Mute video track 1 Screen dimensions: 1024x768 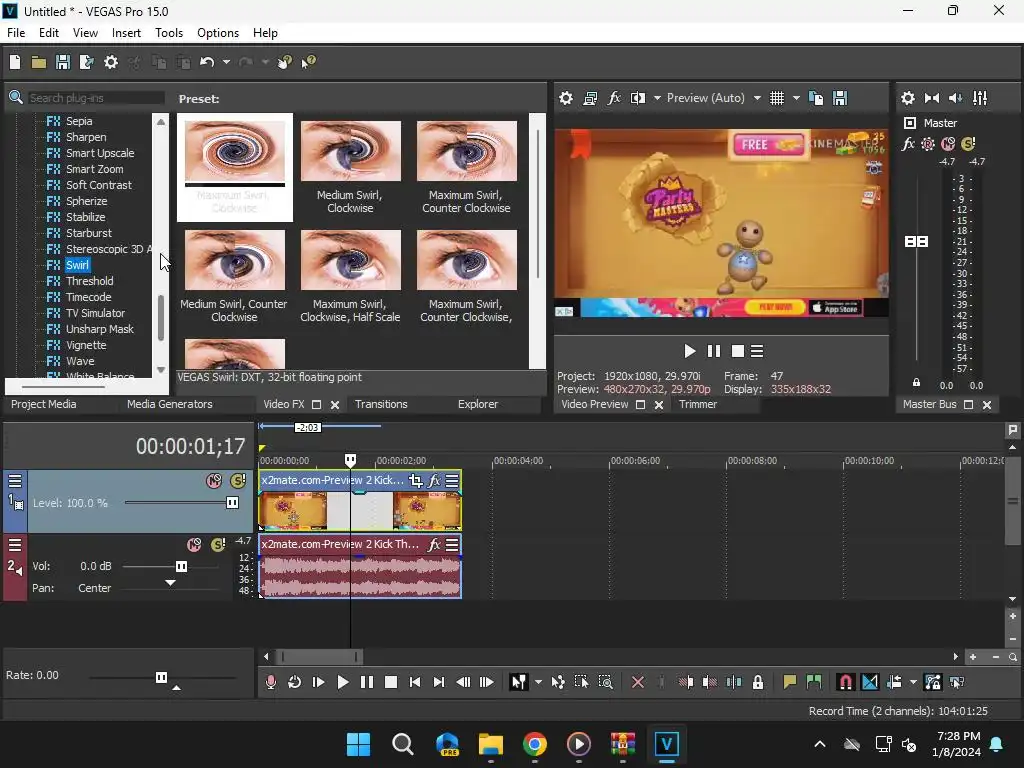214,481
